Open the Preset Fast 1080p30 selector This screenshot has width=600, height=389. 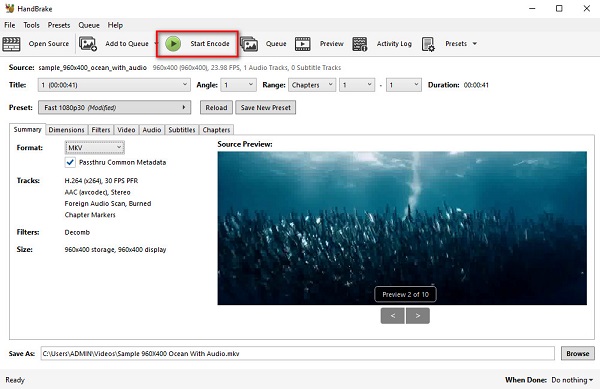(114, 107)
